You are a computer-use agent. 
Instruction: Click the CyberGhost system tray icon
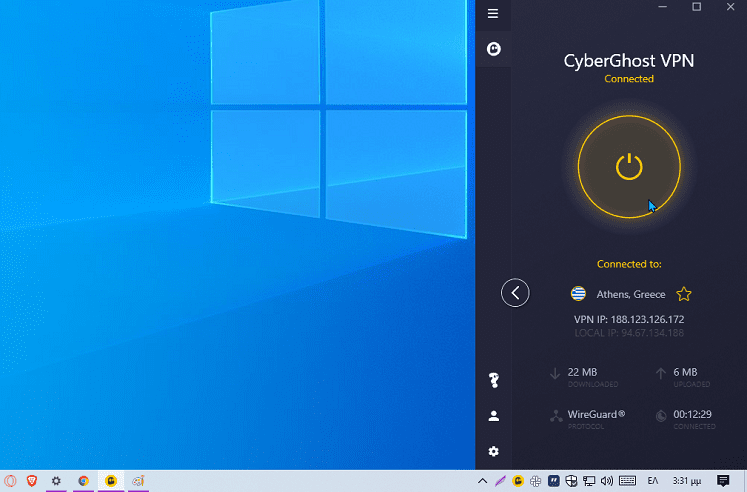click(518, 481)
